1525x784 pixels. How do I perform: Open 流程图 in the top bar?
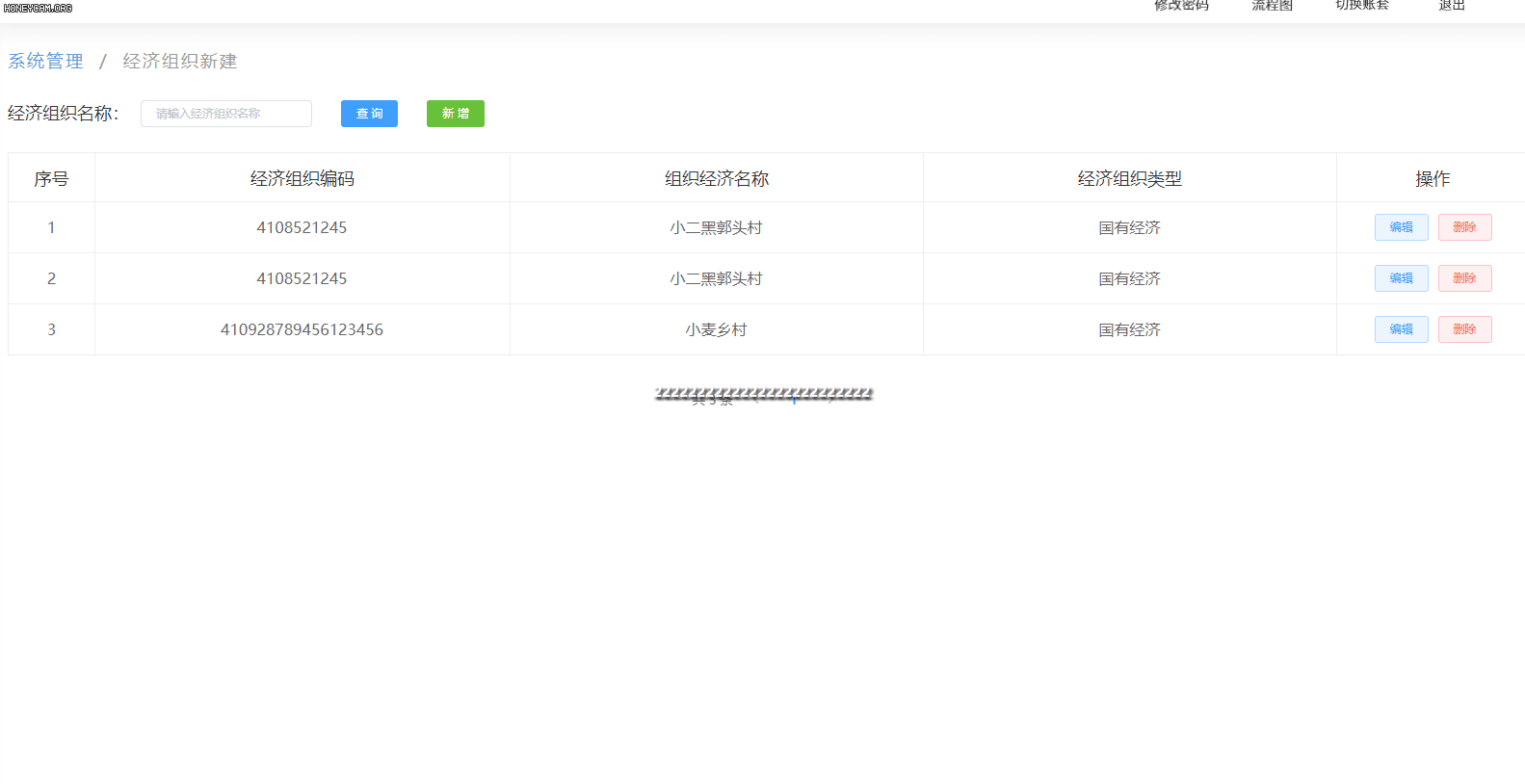(x=1272, y=6)
